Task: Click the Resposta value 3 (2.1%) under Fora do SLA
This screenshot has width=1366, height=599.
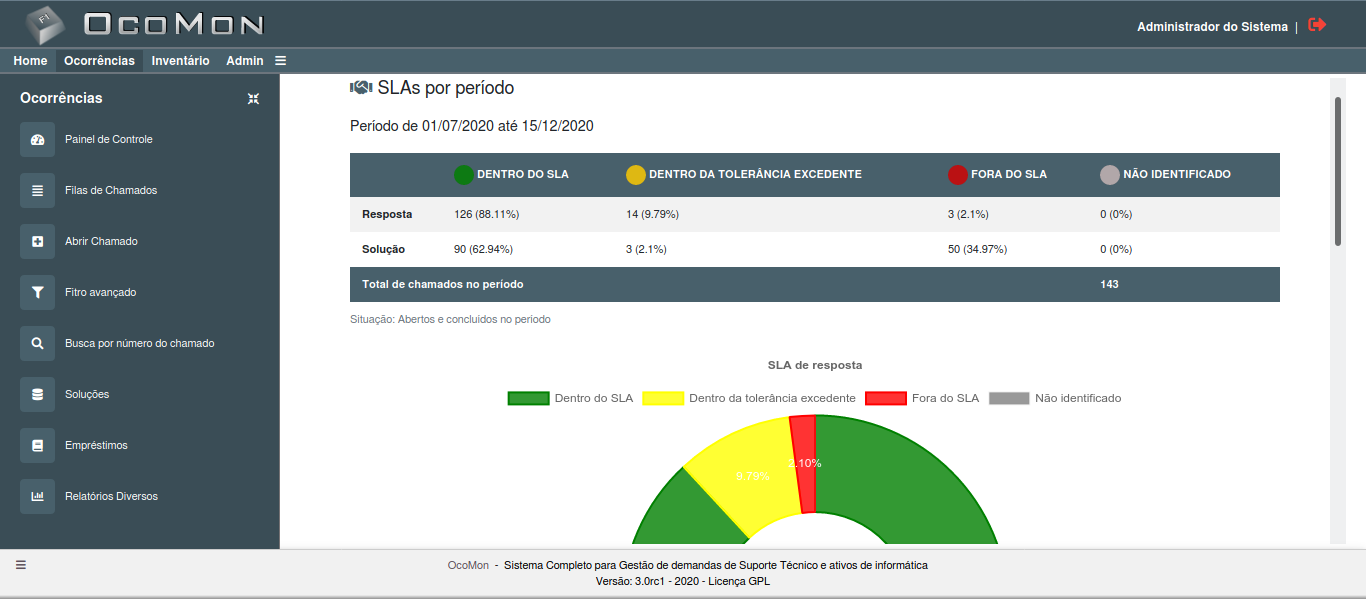Action: [x=970, y=214]
